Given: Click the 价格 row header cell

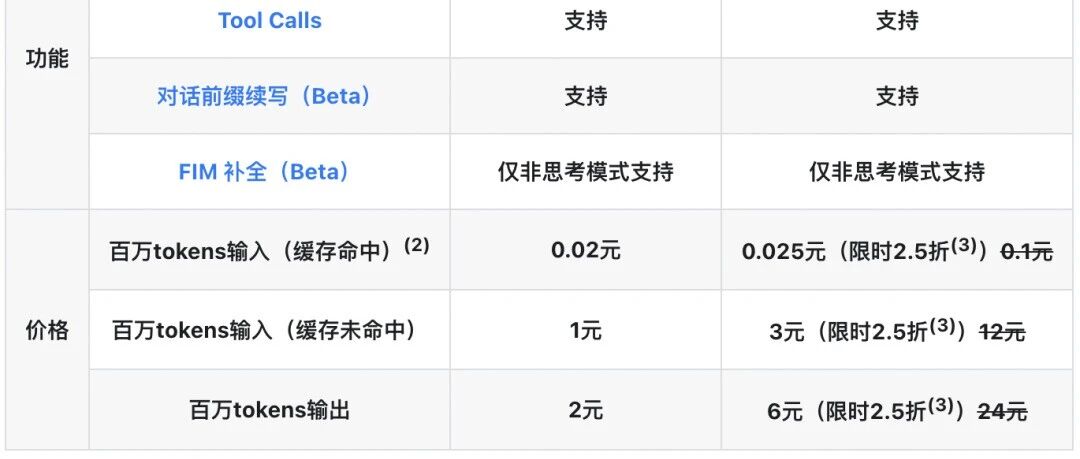Looking at the screenshot, I should pyautogui.click(x=47, y=330).
